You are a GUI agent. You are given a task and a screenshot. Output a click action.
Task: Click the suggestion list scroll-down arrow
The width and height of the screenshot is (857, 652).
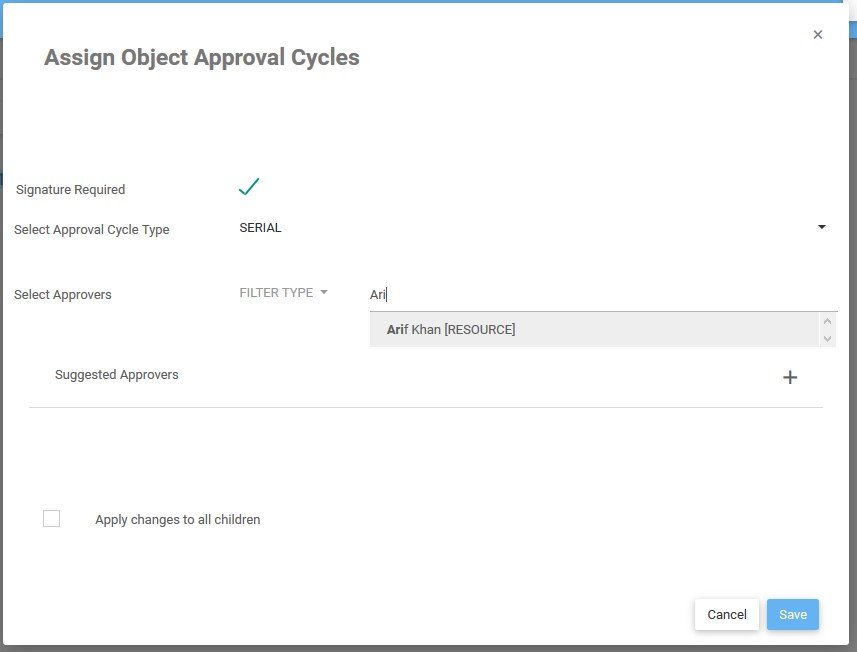[827, 339]
